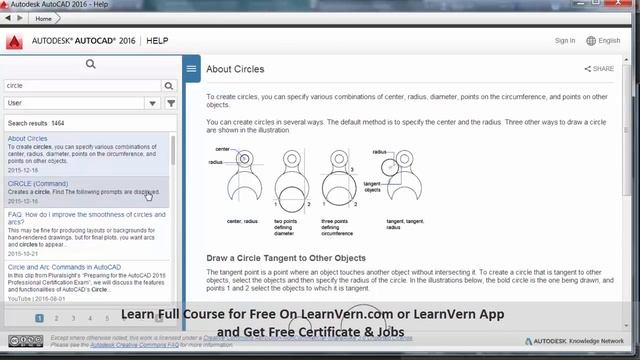Click 'Draw a Circle Tangent to Other Objects' heading
Screen dimensions: 640x360
[286, 258]
